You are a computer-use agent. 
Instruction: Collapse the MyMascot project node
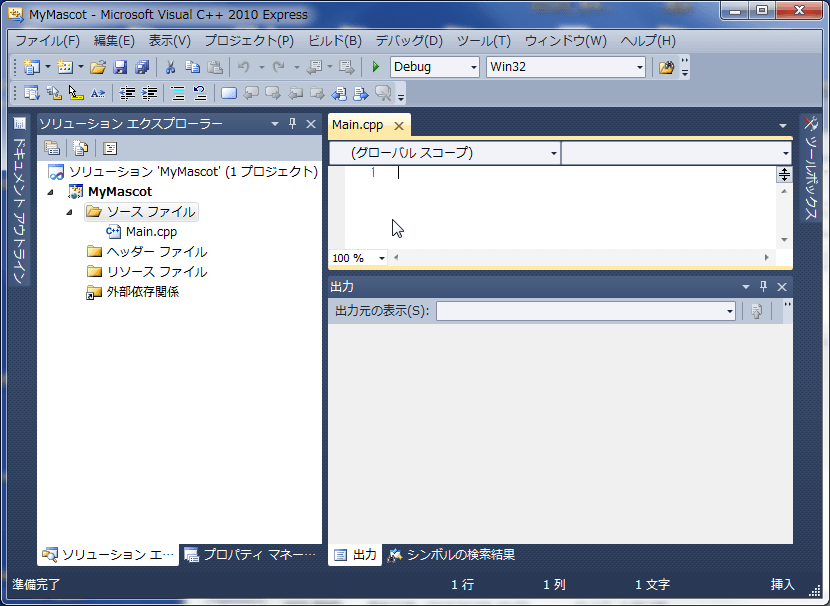50,192
